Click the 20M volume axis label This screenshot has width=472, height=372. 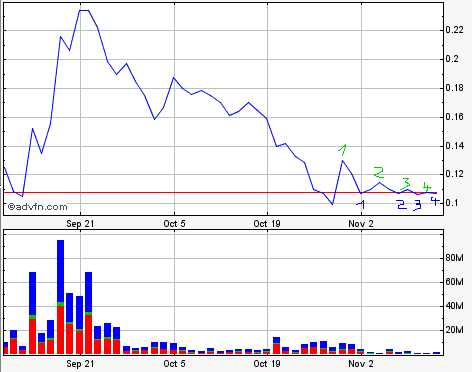(455, 330)
